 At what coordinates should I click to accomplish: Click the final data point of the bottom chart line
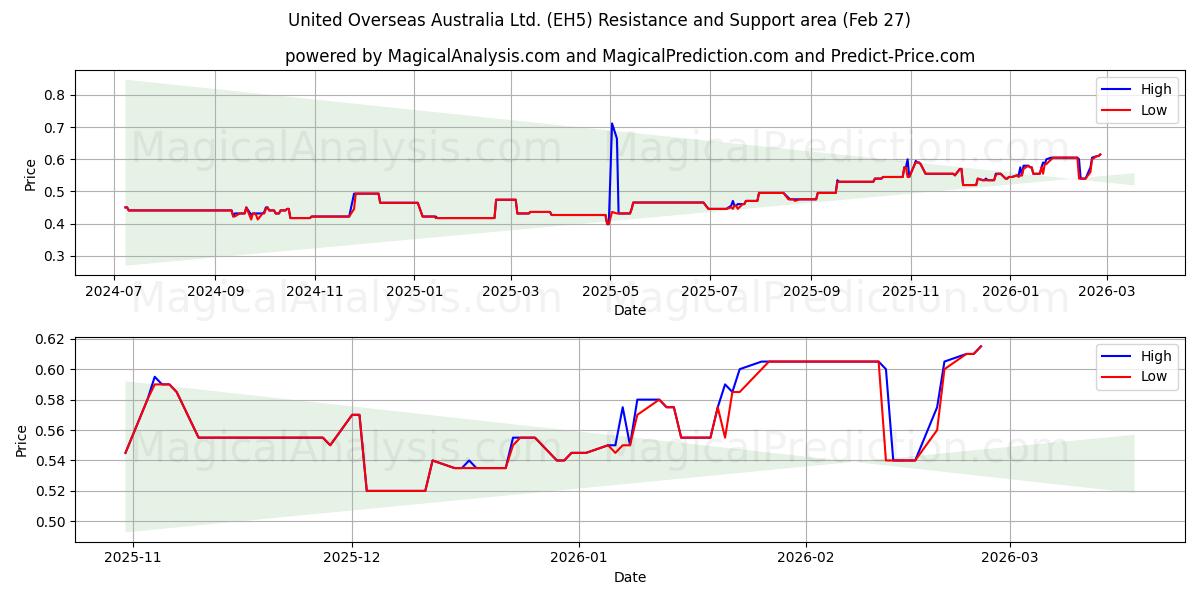(x=981, y=346)
